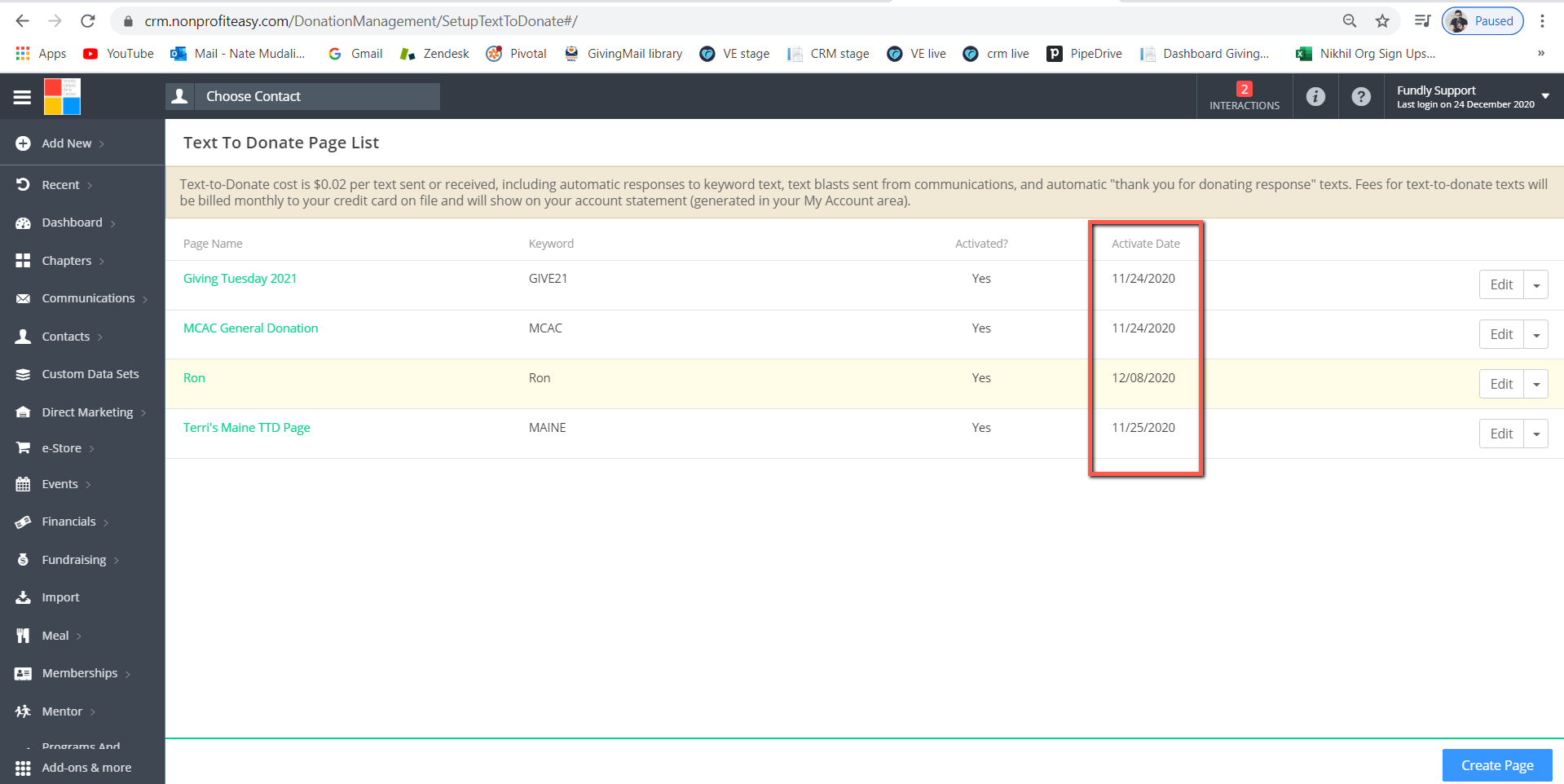Click the Import download icon
The image size is (1564, 784).
tap(23, 597)
